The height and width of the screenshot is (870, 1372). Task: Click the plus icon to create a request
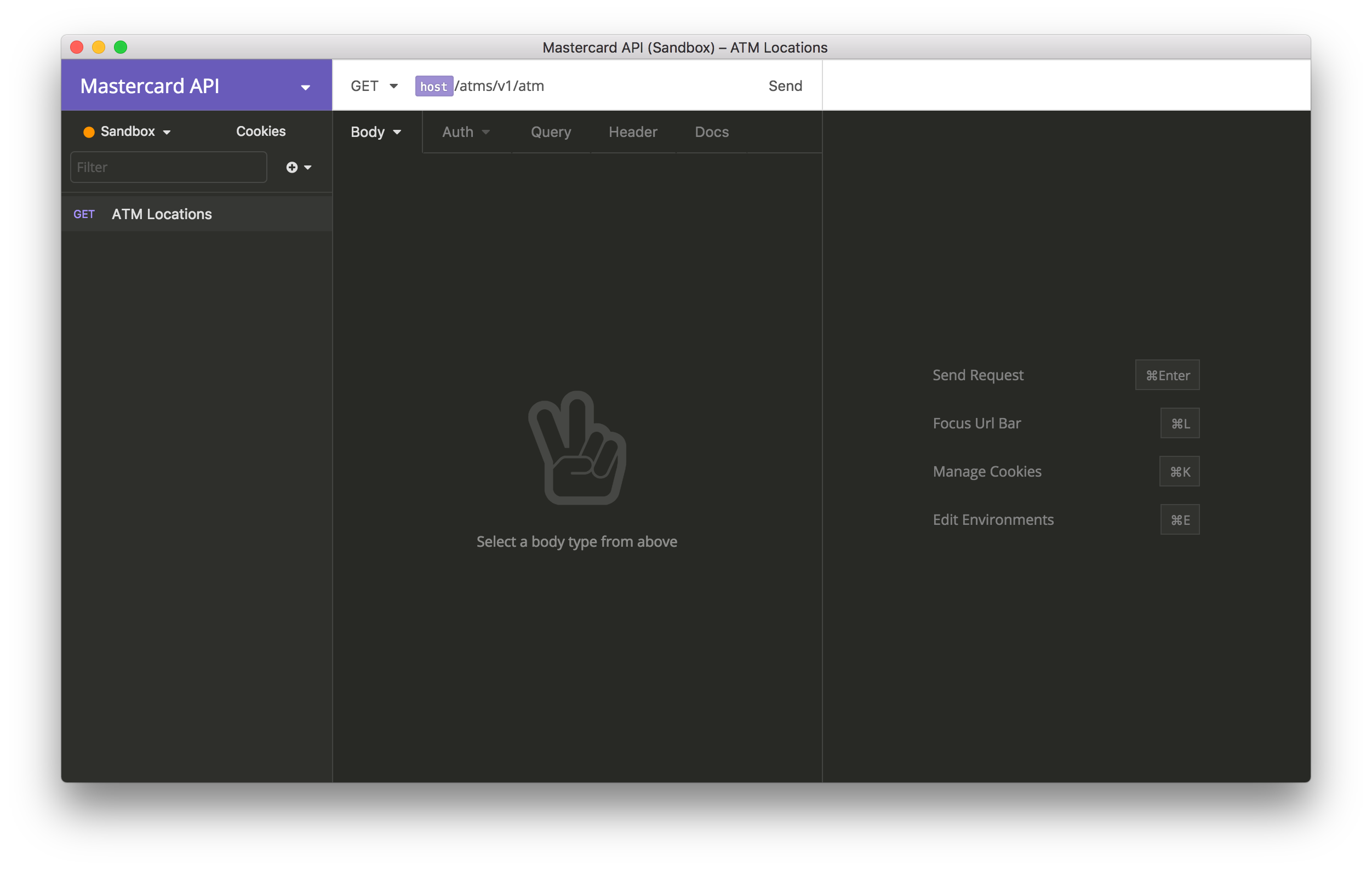(291, 167)
